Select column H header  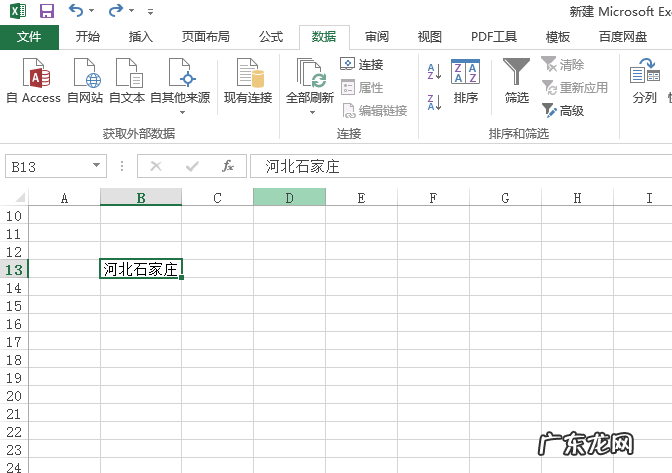pos(577,198)
